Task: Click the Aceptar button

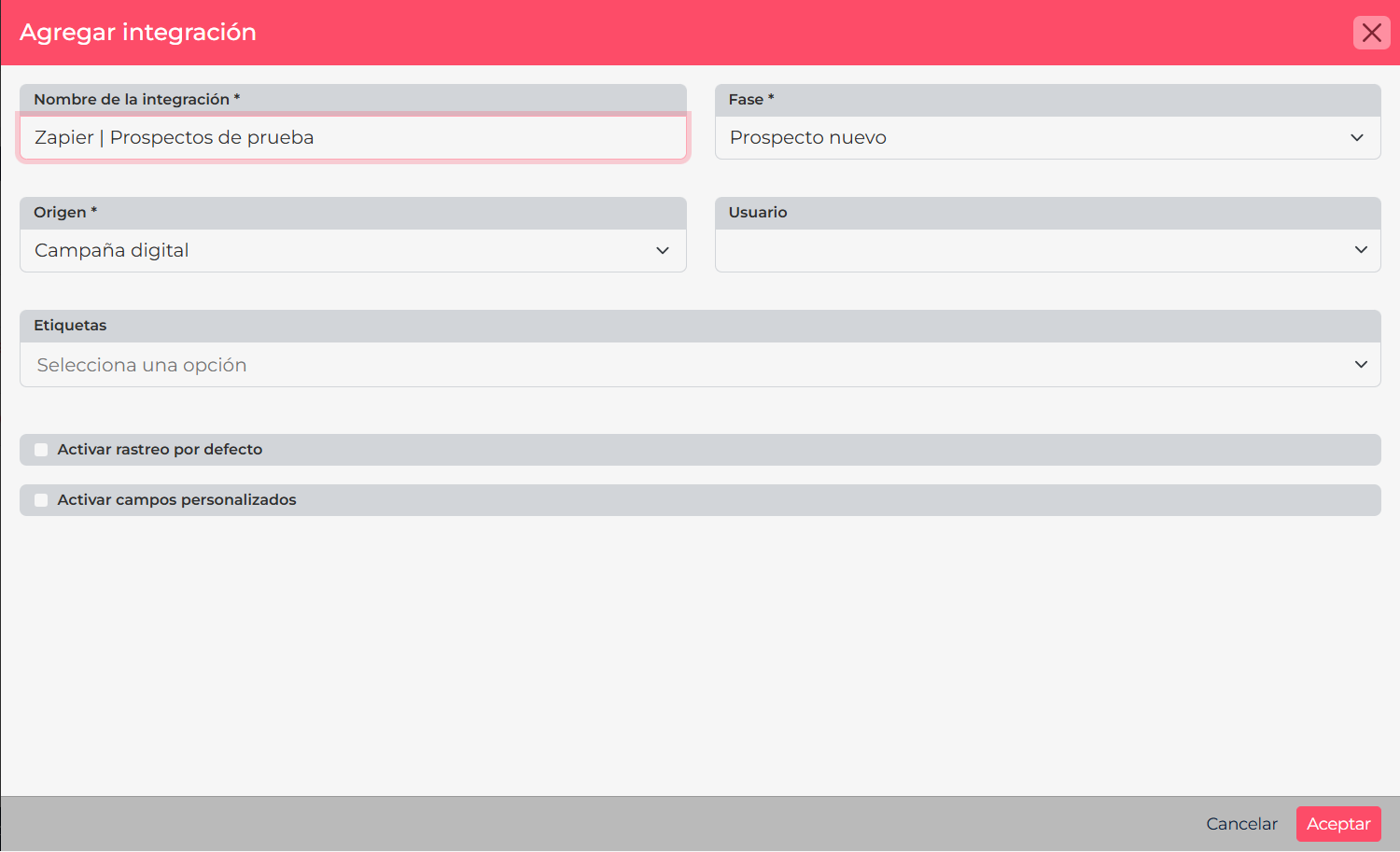Action: tap(1338, 824)
